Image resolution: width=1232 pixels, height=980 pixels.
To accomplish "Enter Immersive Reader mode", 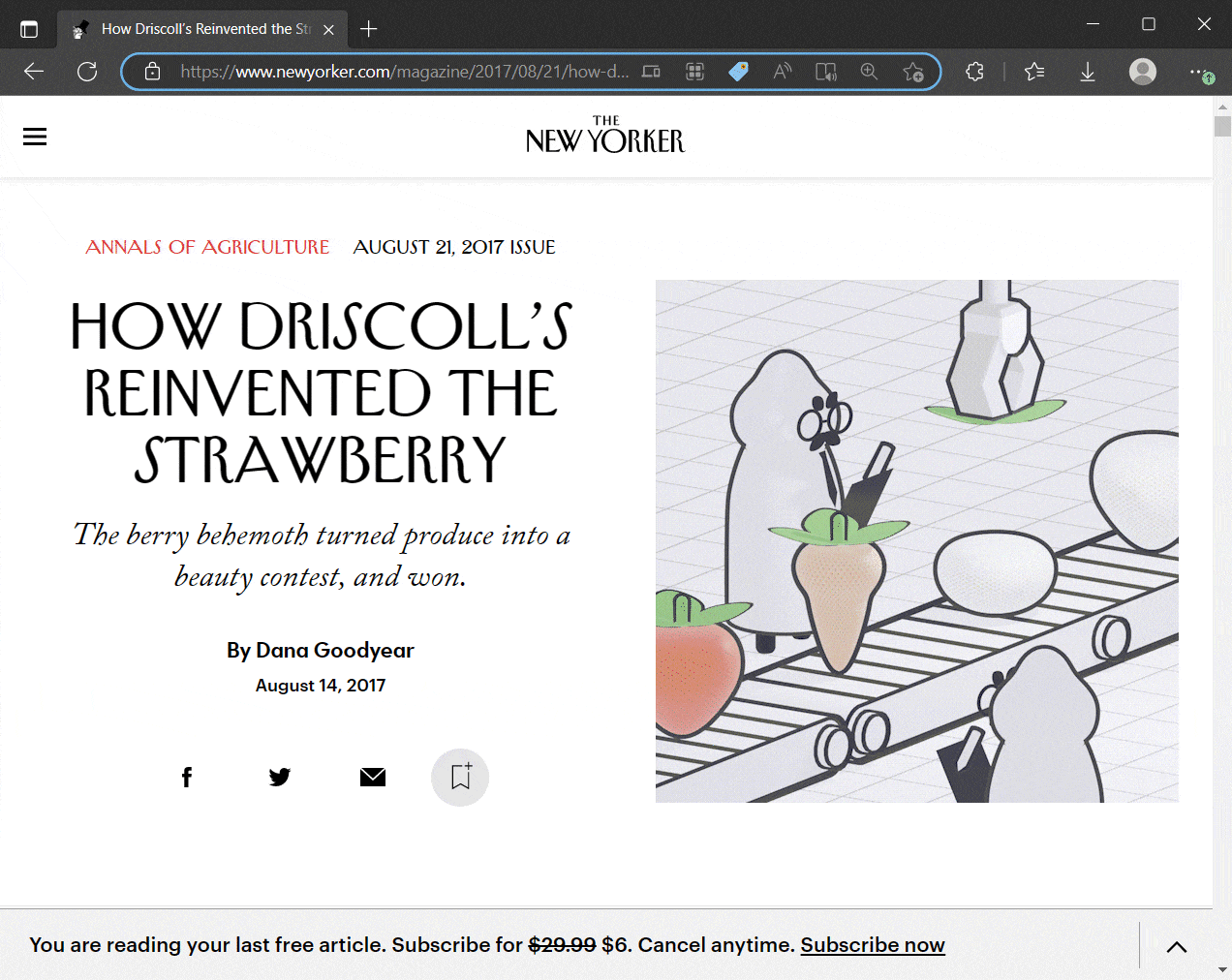I will coord(826,71).
